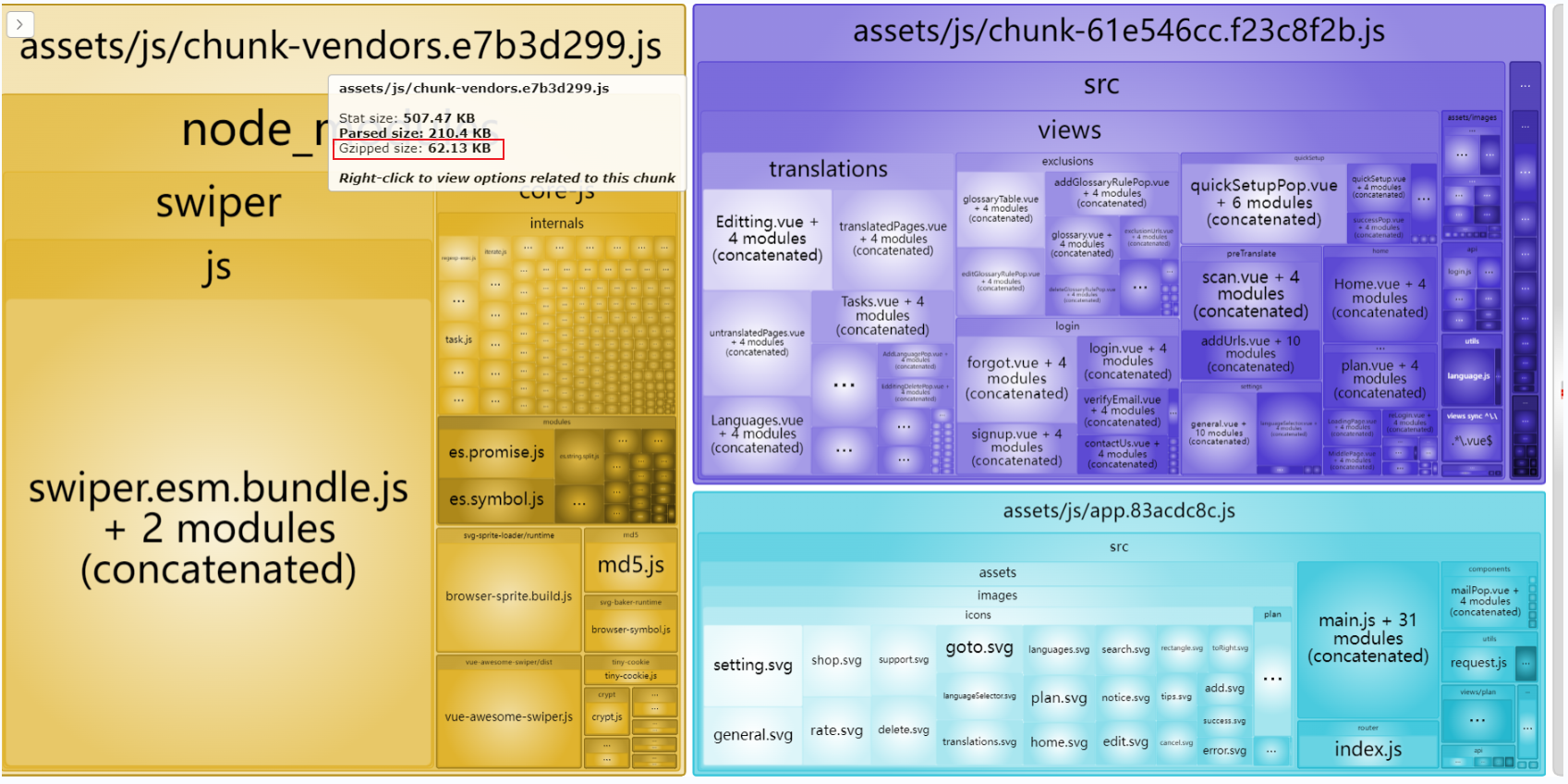Click the translatedPages.vue block
The width and height of the screenshot is (1568, 784).
893,239
